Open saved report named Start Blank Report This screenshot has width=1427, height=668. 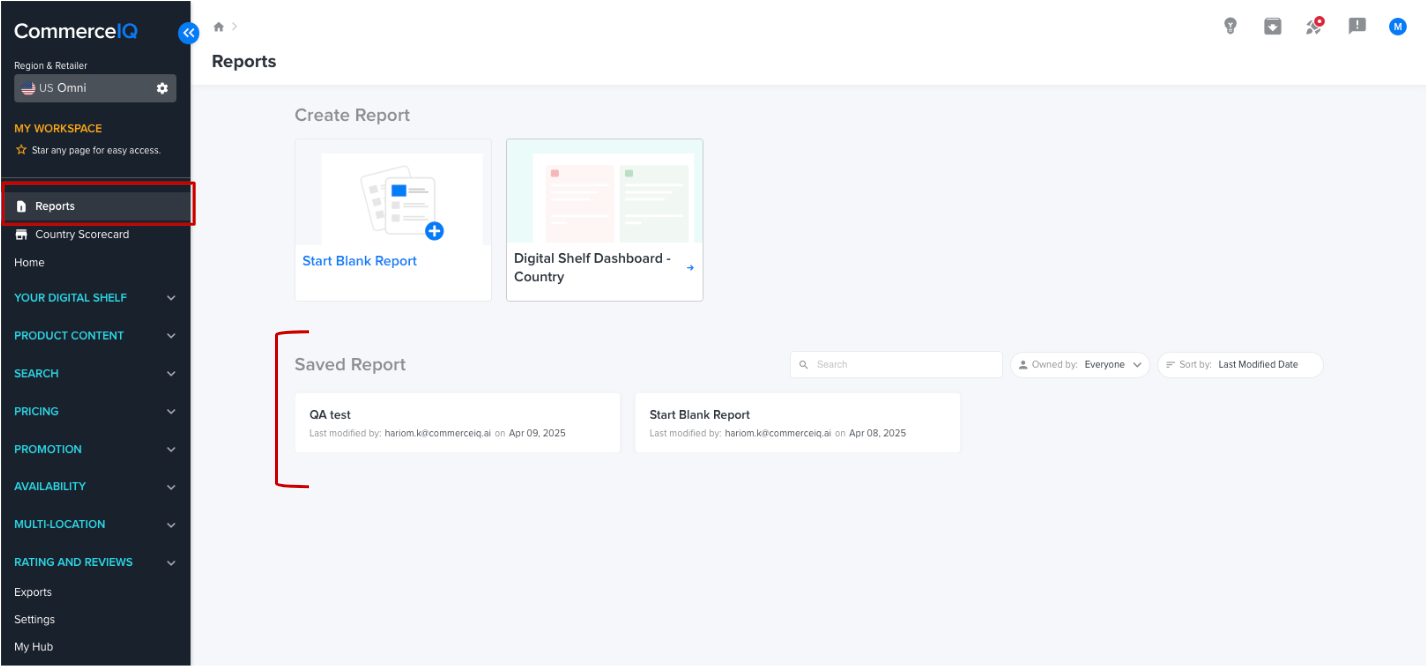(x=798, y=423)
